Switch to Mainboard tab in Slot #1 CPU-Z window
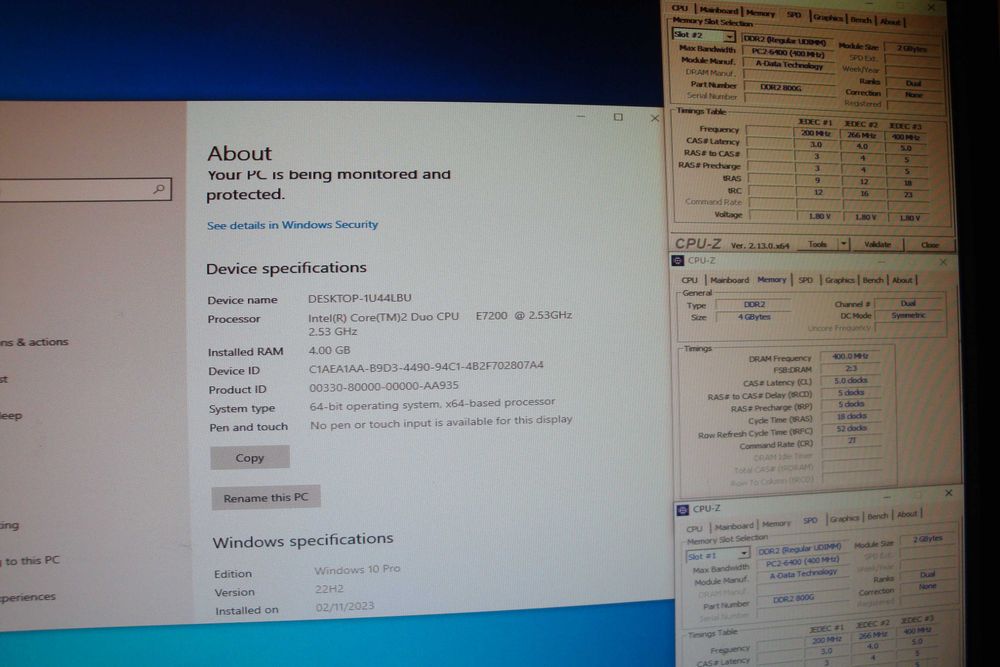 734,526
